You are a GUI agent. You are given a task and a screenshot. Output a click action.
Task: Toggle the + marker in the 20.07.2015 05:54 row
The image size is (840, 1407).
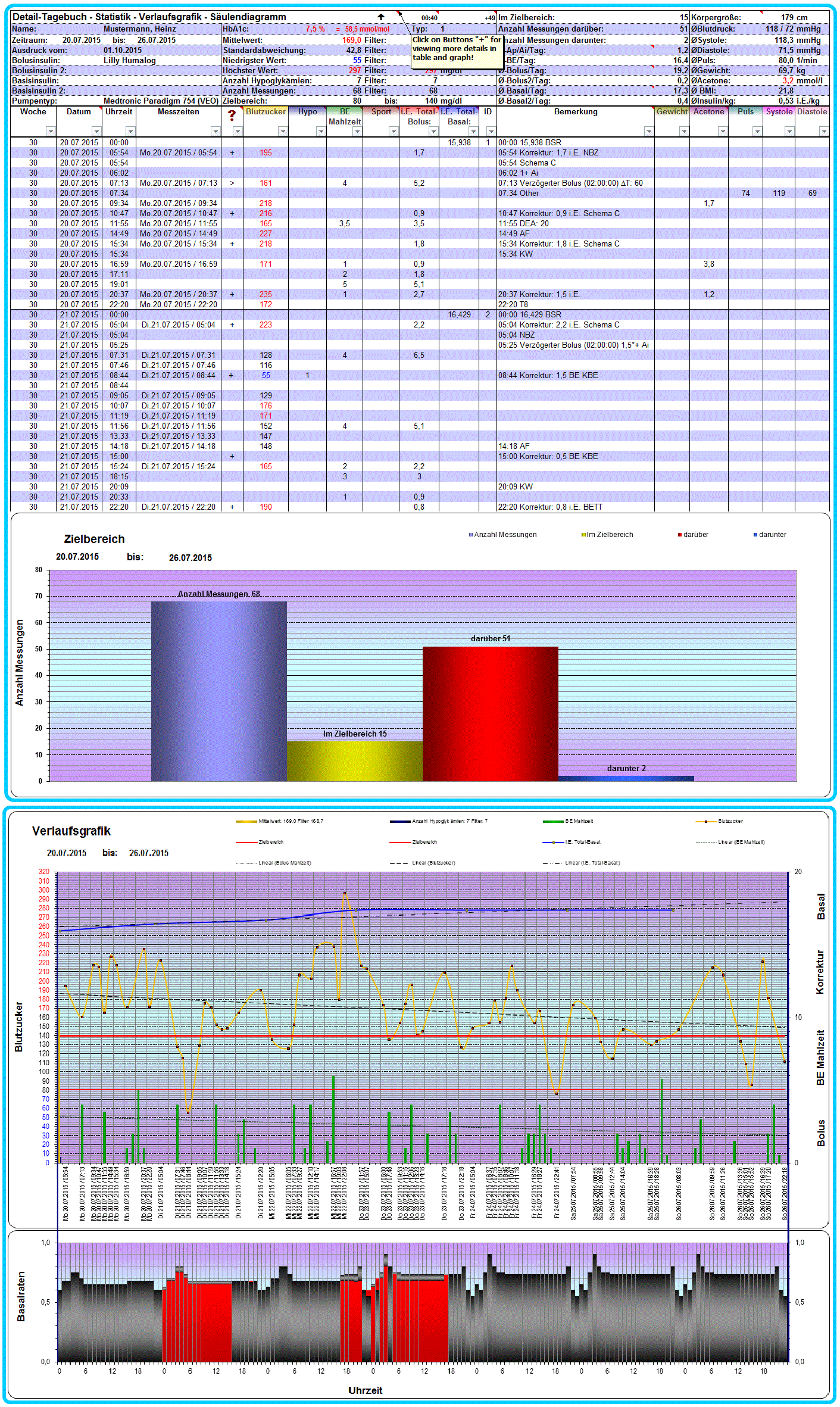coord(232,153)
